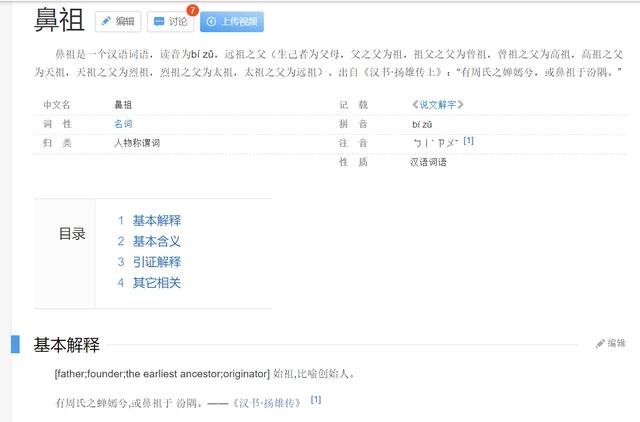Click pencil icon right of 基本解释 heading

pyautogui.click(x=600, y=344)
